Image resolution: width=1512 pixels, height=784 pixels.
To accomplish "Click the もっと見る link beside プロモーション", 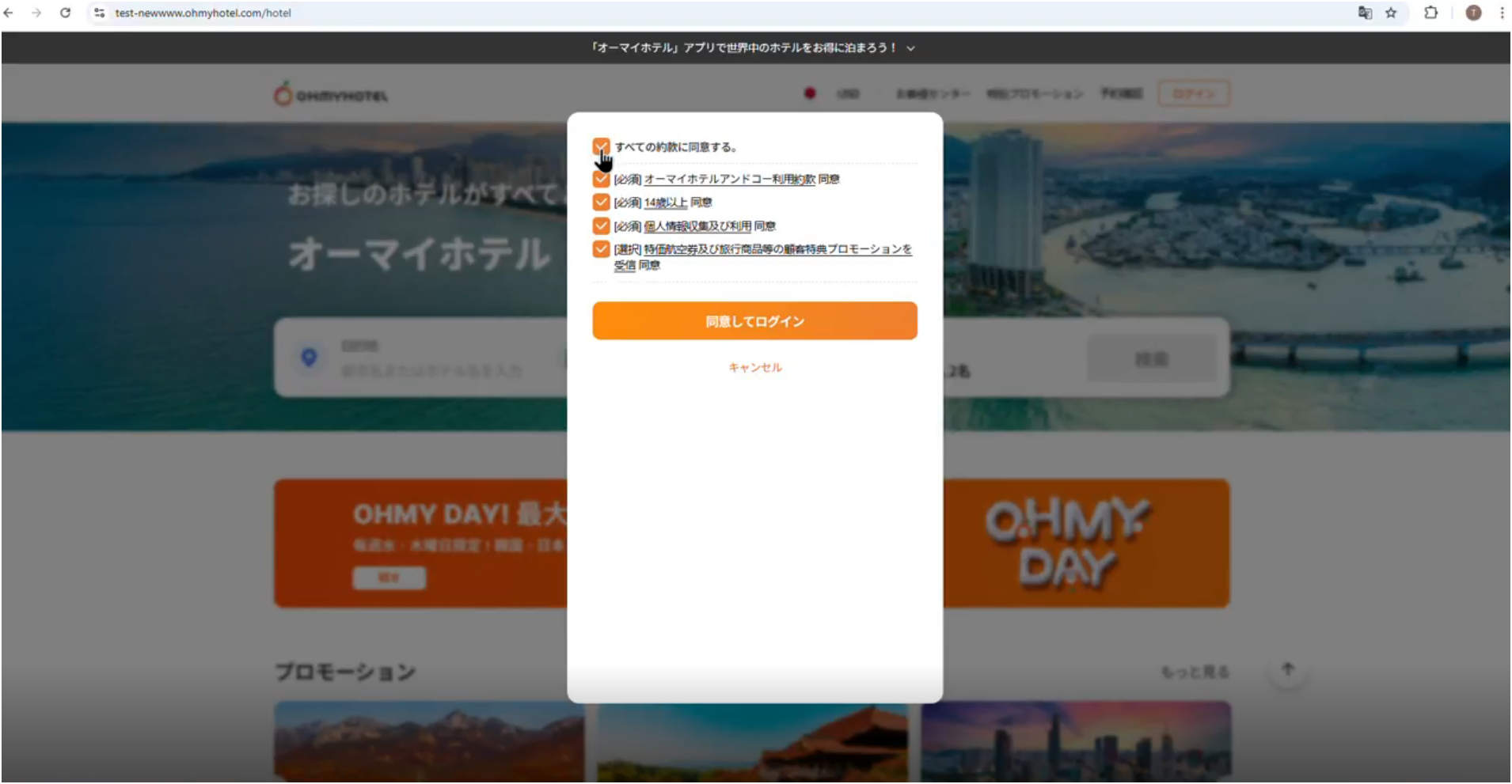I will point(1195,672).
